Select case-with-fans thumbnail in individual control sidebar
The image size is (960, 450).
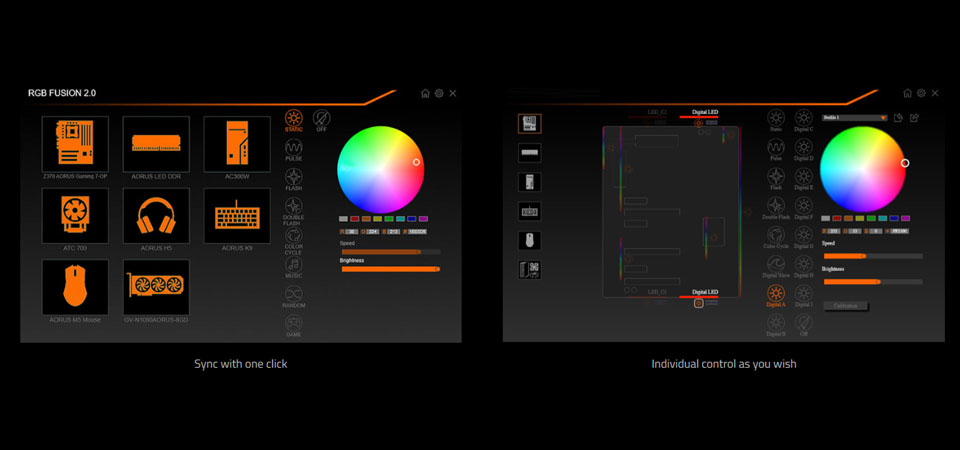click(x=530, y=270)
